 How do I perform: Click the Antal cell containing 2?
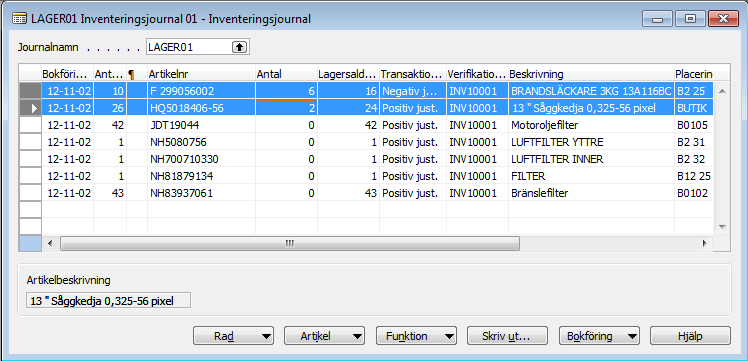pyautogui.click(x=286, y=108)
